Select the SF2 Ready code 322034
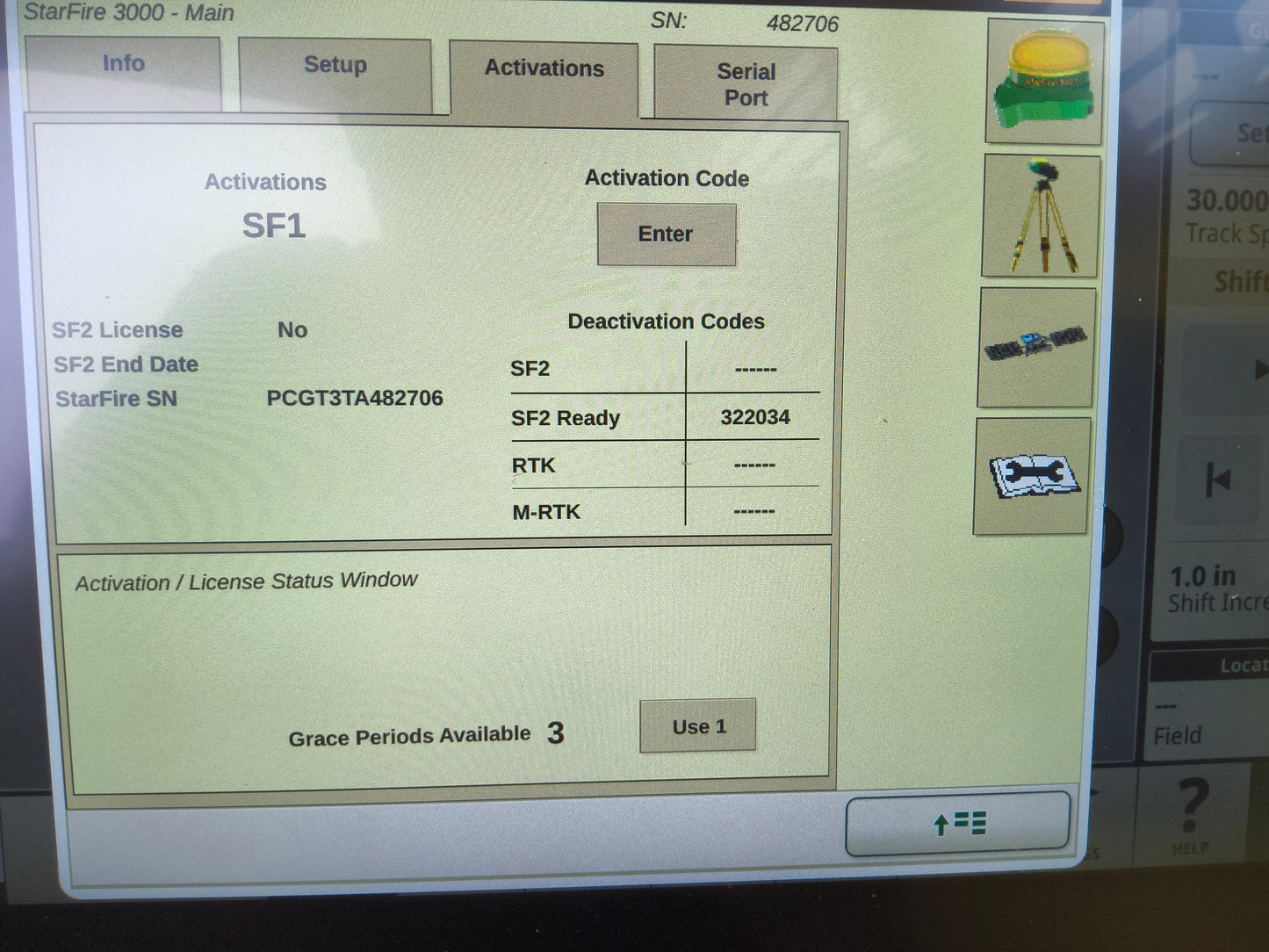 point(755,417)
